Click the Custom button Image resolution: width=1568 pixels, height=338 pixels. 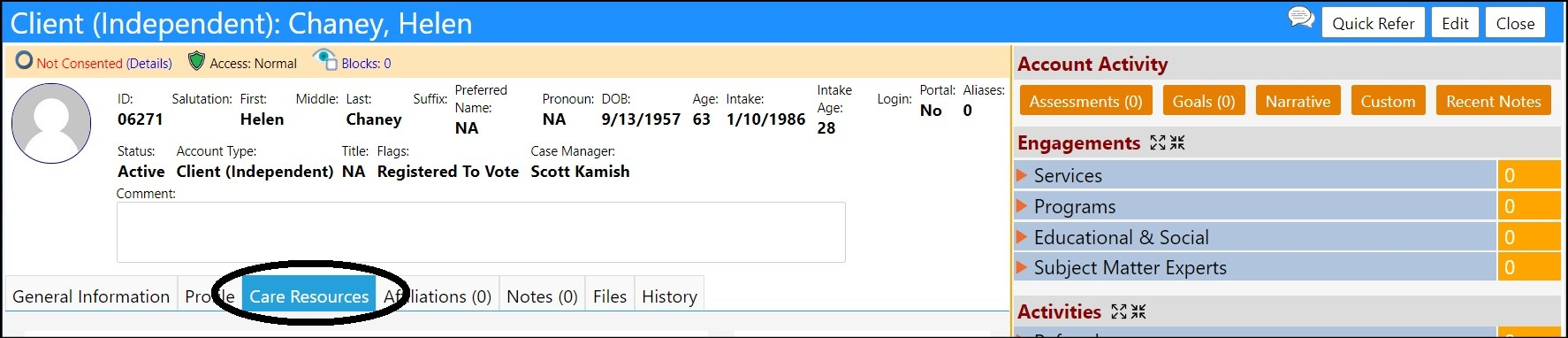1388,101
